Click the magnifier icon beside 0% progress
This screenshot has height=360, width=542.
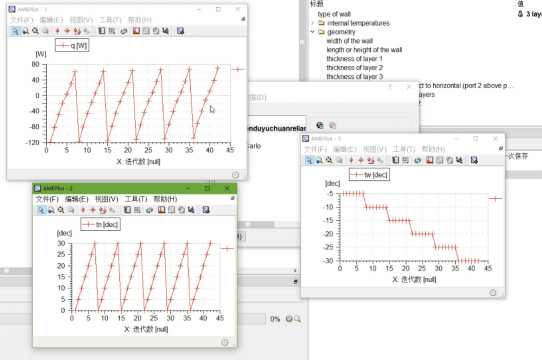click(x=297, y=319)
